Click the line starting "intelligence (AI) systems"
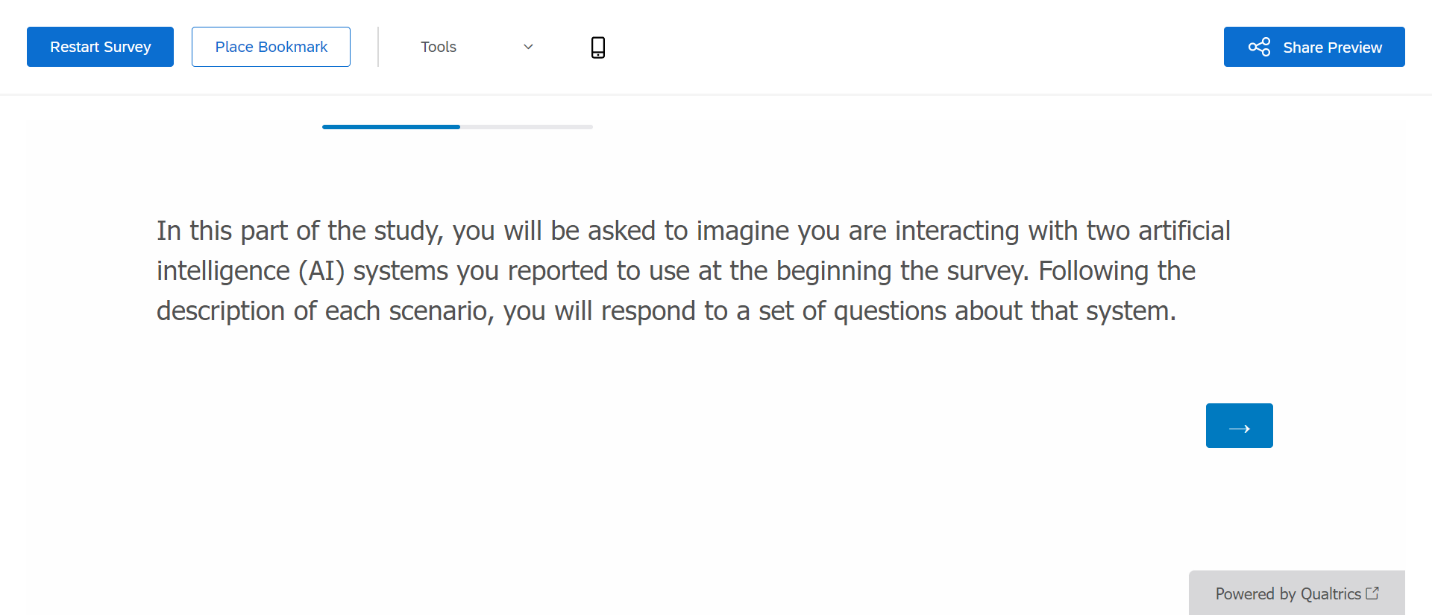This screenshot has width=1432, height=615. click(x=676, y=271)
